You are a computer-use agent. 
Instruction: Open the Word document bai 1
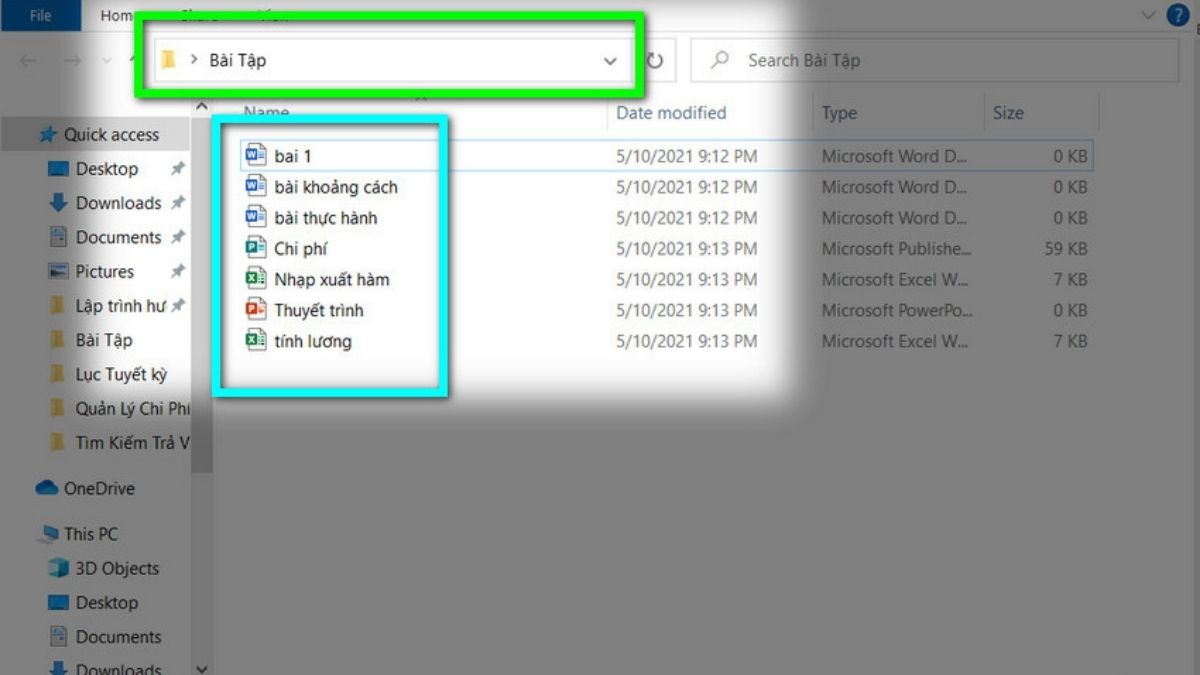click(292, 155)
